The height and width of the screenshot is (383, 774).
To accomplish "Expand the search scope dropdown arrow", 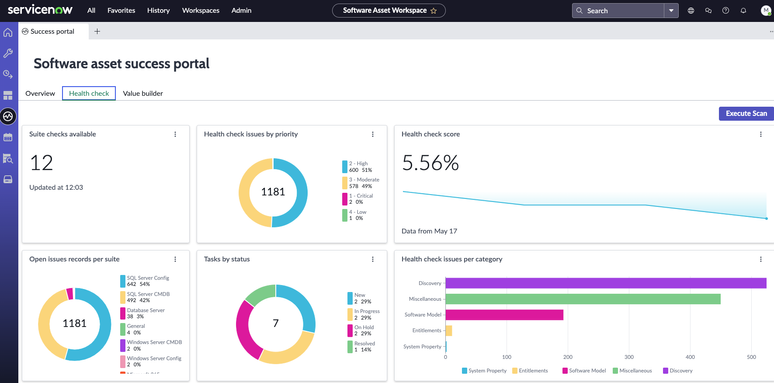I will tap(671, 10).
